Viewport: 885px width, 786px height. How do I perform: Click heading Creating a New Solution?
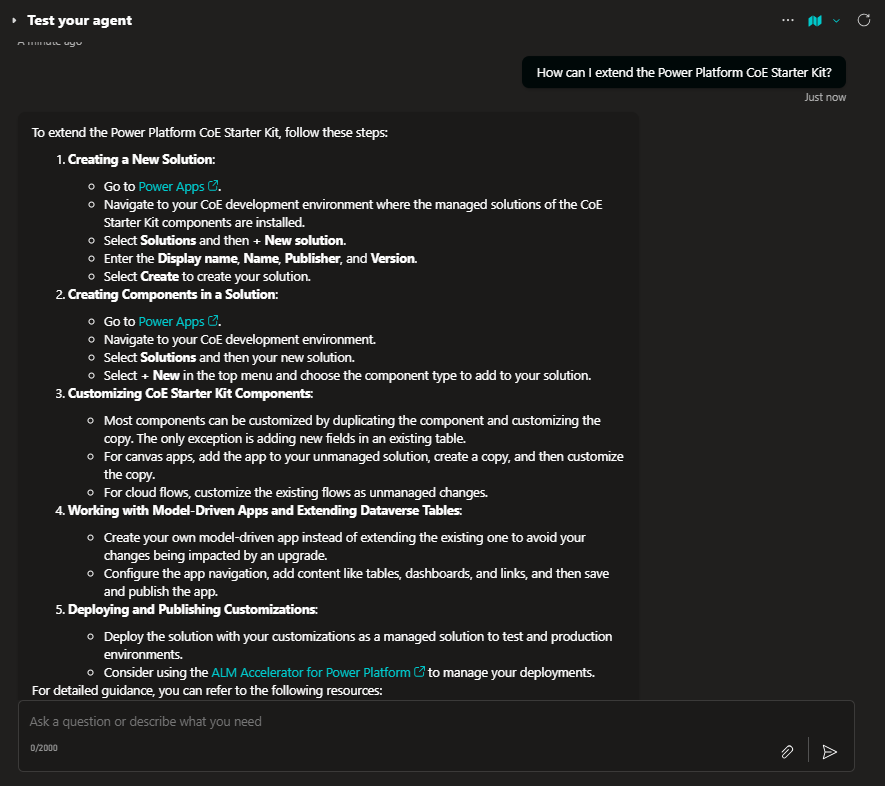(x=141, y=159)
